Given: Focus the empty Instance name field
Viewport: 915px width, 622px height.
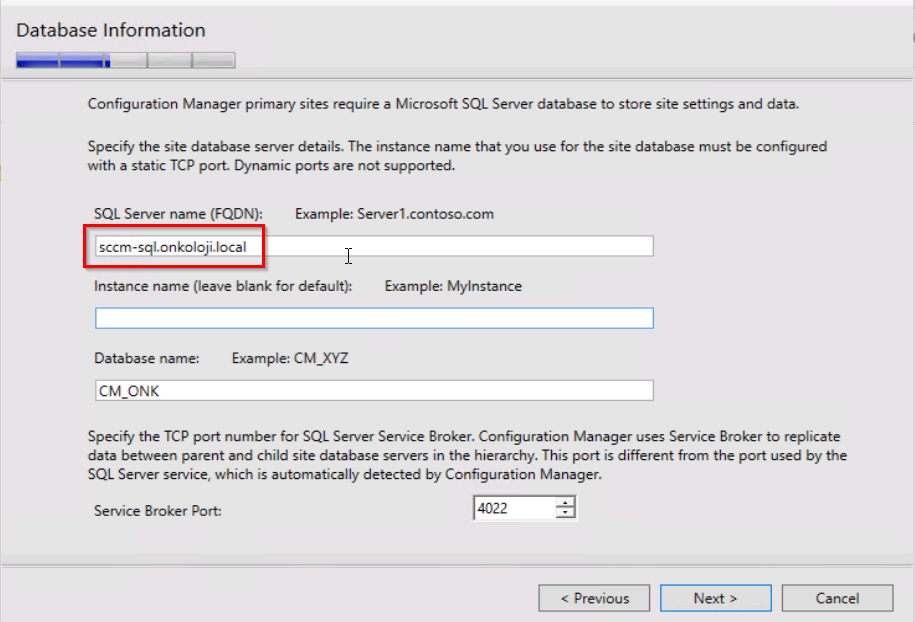Looking at the screenshot, I should (x=374, y=318).
